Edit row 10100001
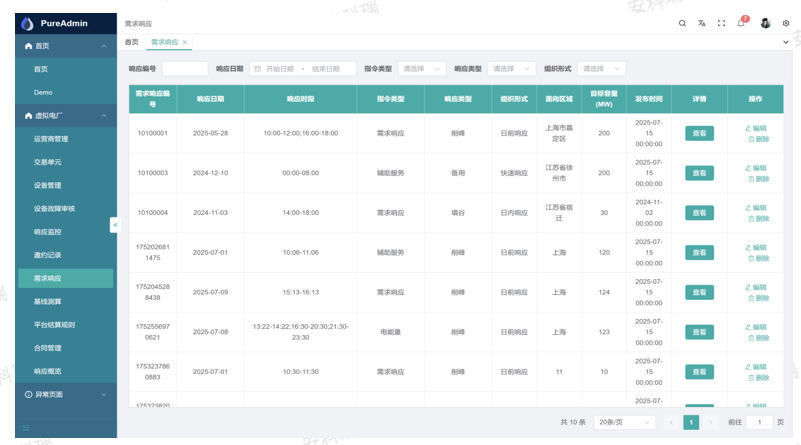 pyautogui.click(x=756, y=128)
